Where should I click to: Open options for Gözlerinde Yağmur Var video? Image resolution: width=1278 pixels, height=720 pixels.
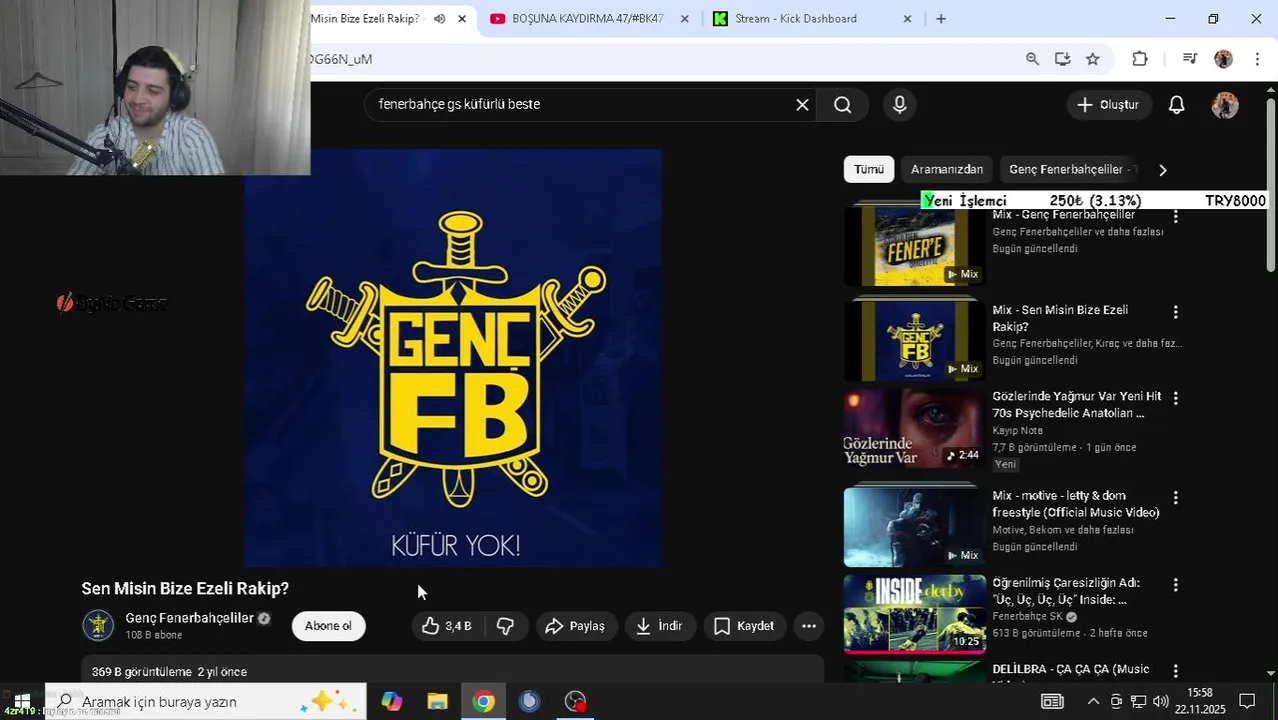coord(1176,398)
